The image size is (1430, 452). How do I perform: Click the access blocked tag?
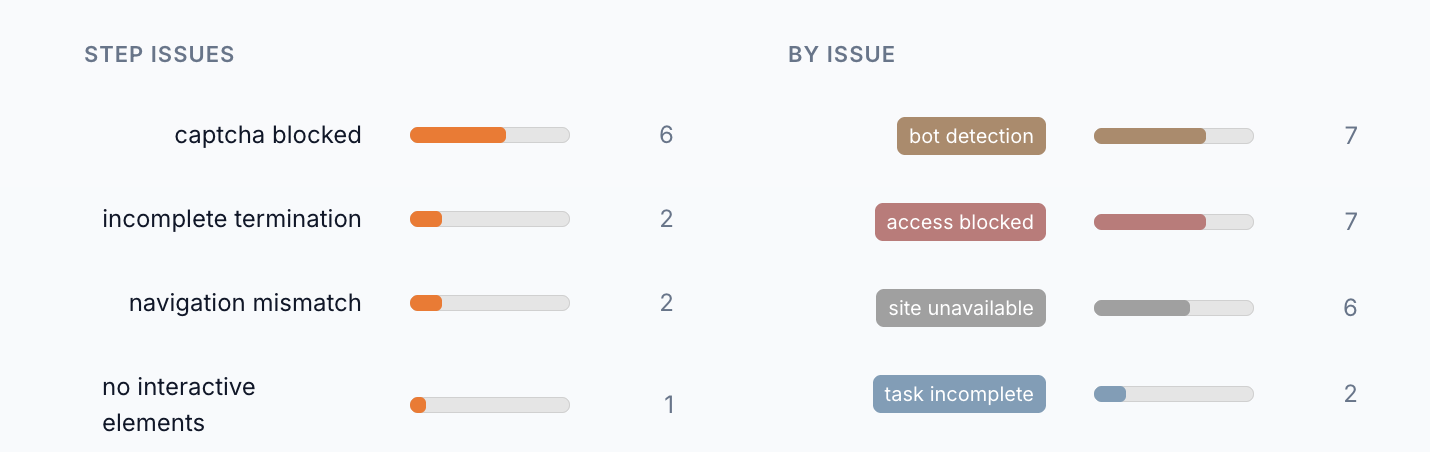(960, 222)
